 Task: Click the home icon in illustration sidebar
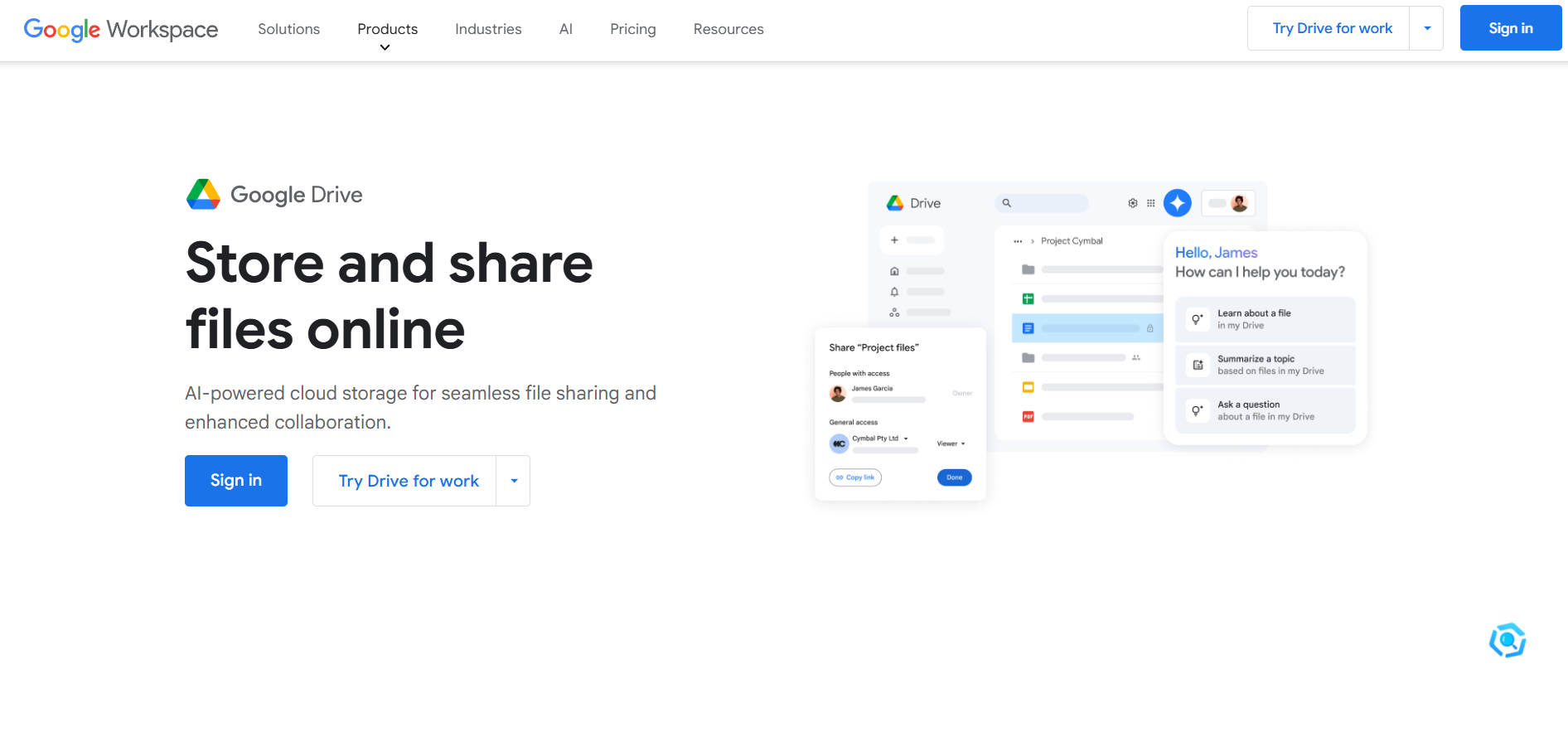point(894,271)
